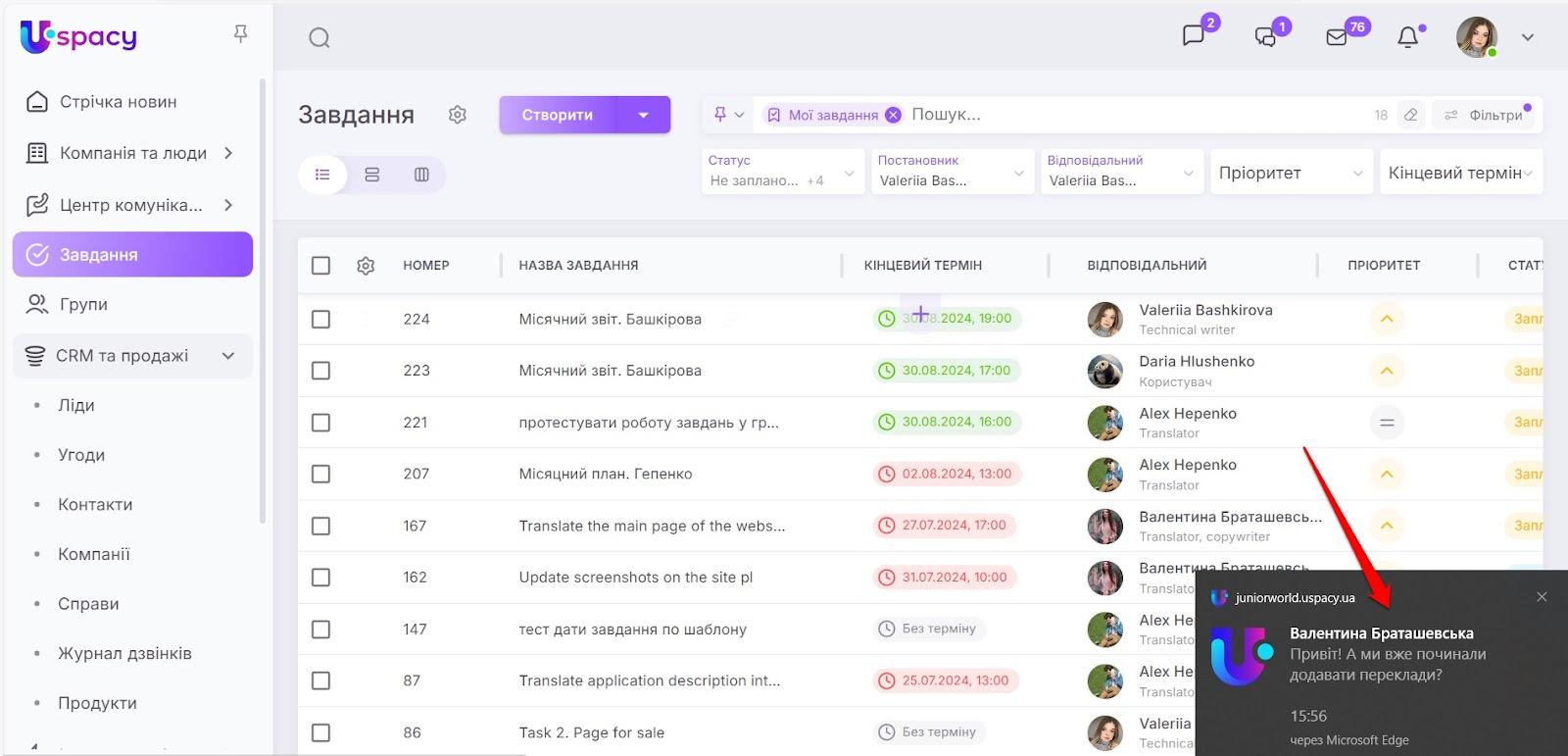Remove the Мої завдання filter chip
Screen dimensions: 1568x756
pos(893,115)
